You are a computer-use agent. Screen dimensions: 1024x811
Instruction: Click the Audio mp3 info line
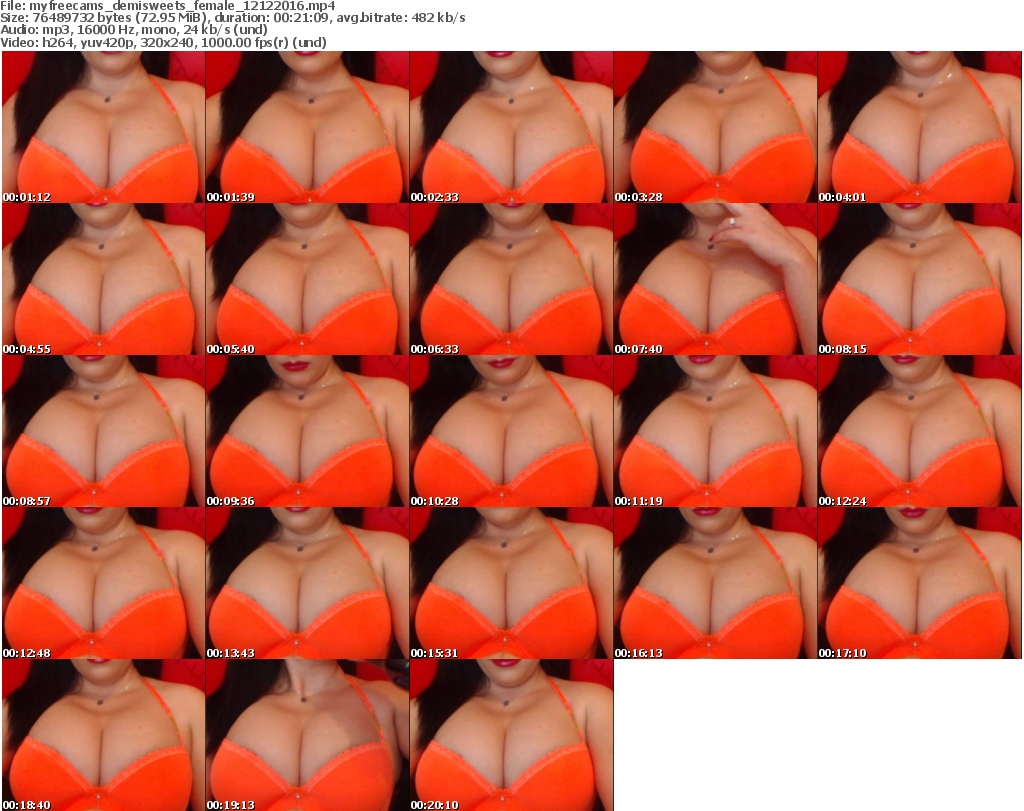tap(134, 29)
